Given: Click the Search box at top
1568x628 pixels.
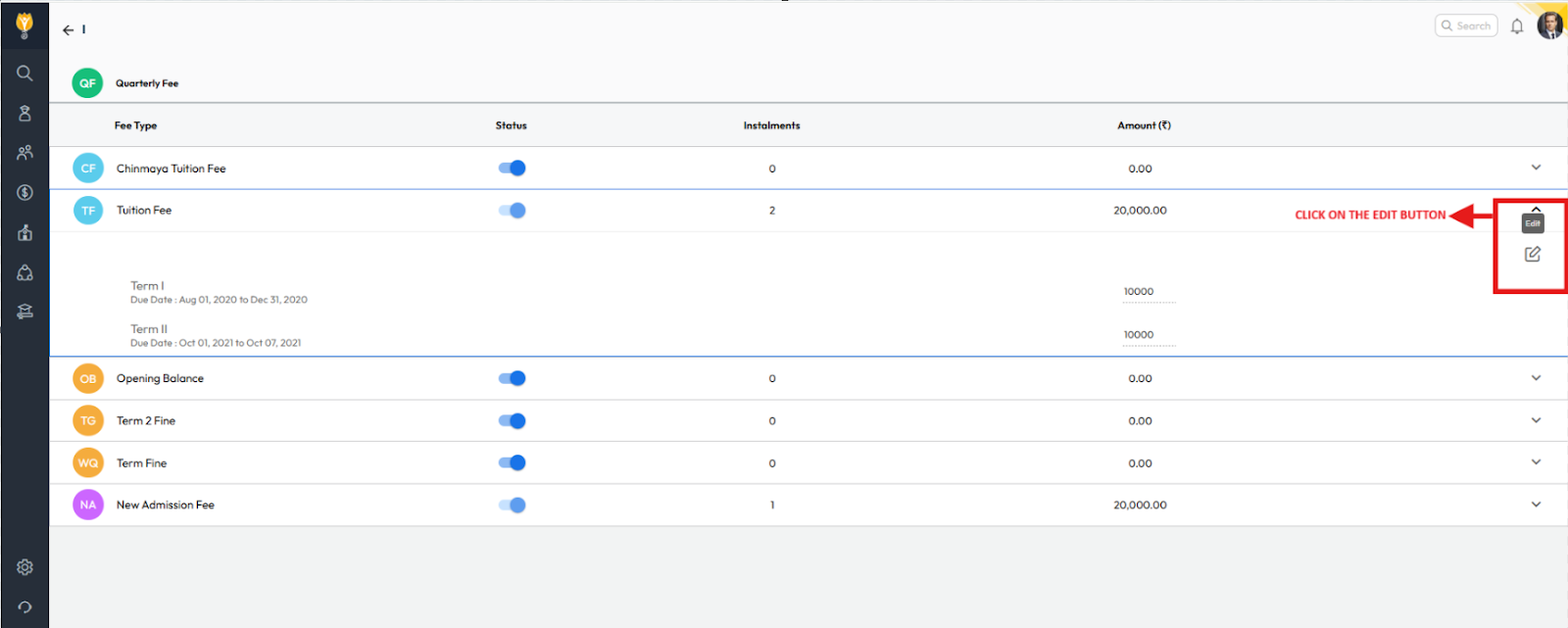Looking at the screenshot, I should point(1466,26).
